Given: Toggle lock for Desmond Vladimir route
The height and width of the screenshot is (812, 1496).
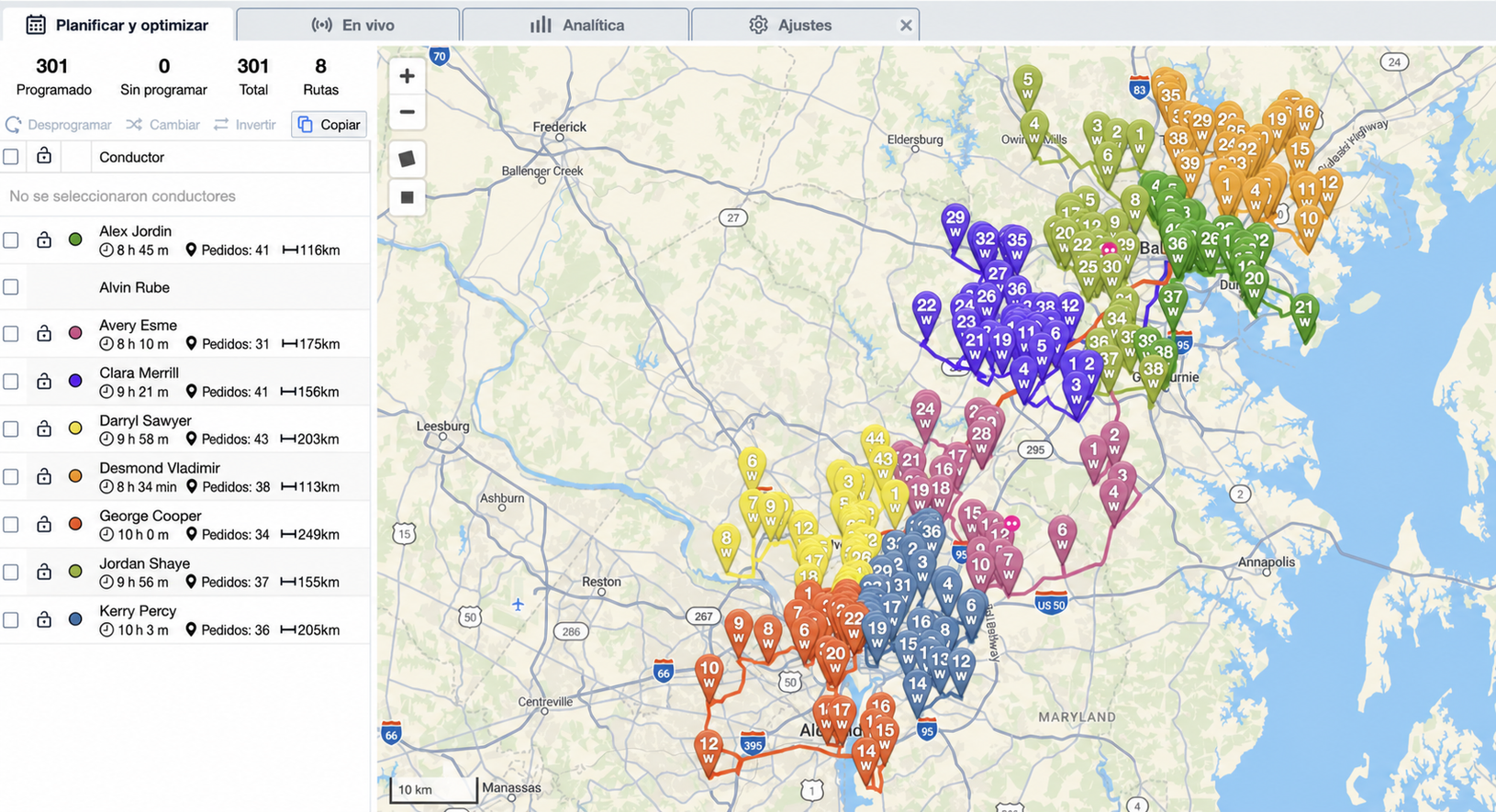Looking at the screenshot, I should [x=44, y=476].
